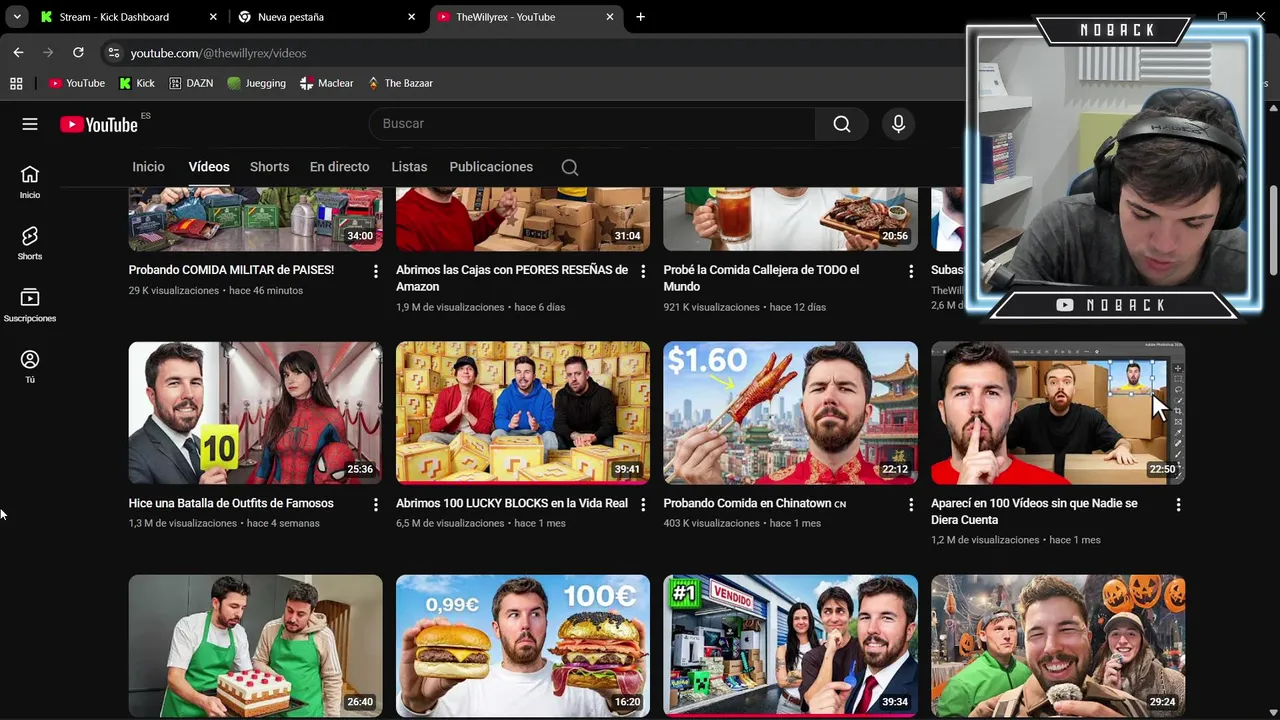Open options for Comida Callejera video

pyautogui.click(x=911, y=271)
